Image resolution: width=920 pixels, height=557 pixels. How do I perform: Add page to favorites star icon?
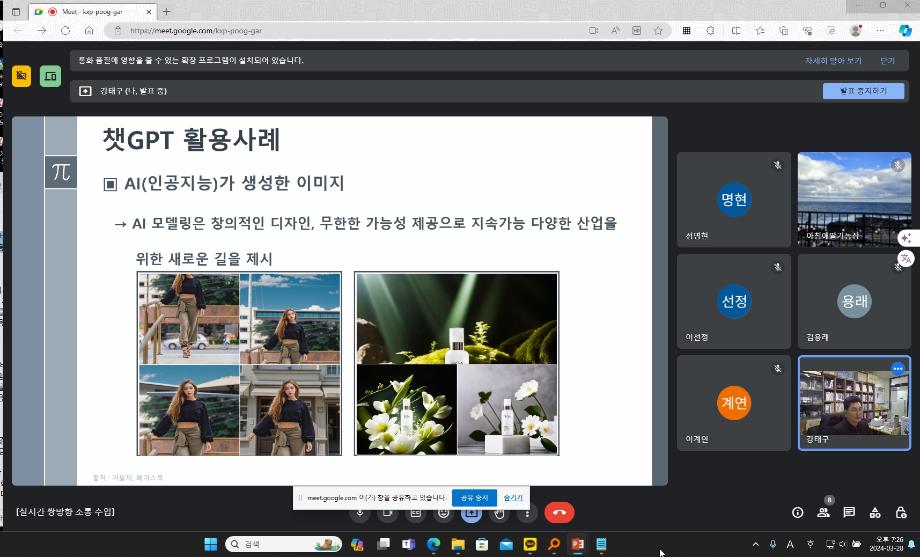point(658,31)
